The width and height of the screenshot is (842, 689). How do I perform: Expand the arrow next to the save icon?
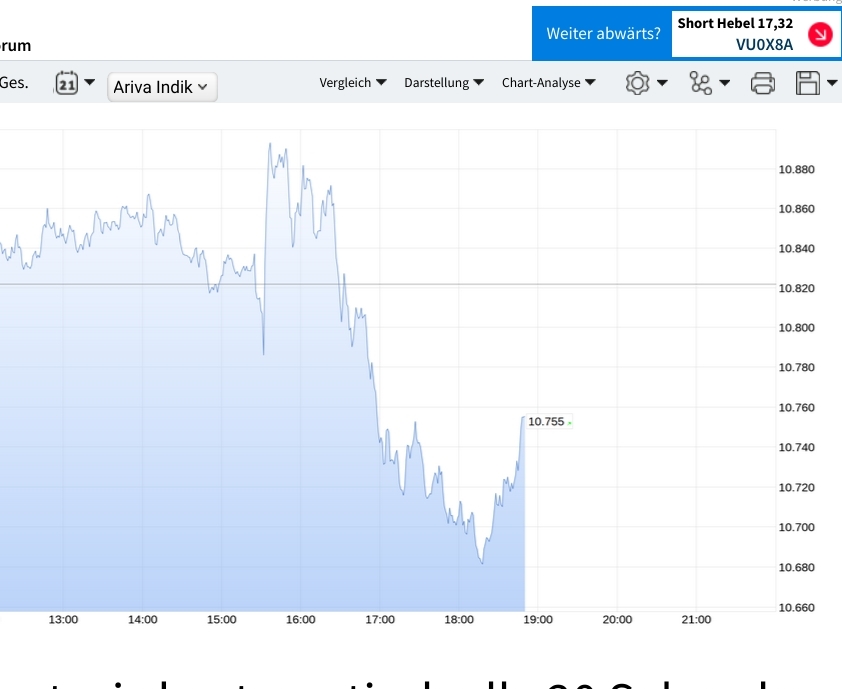pos(831,84)
